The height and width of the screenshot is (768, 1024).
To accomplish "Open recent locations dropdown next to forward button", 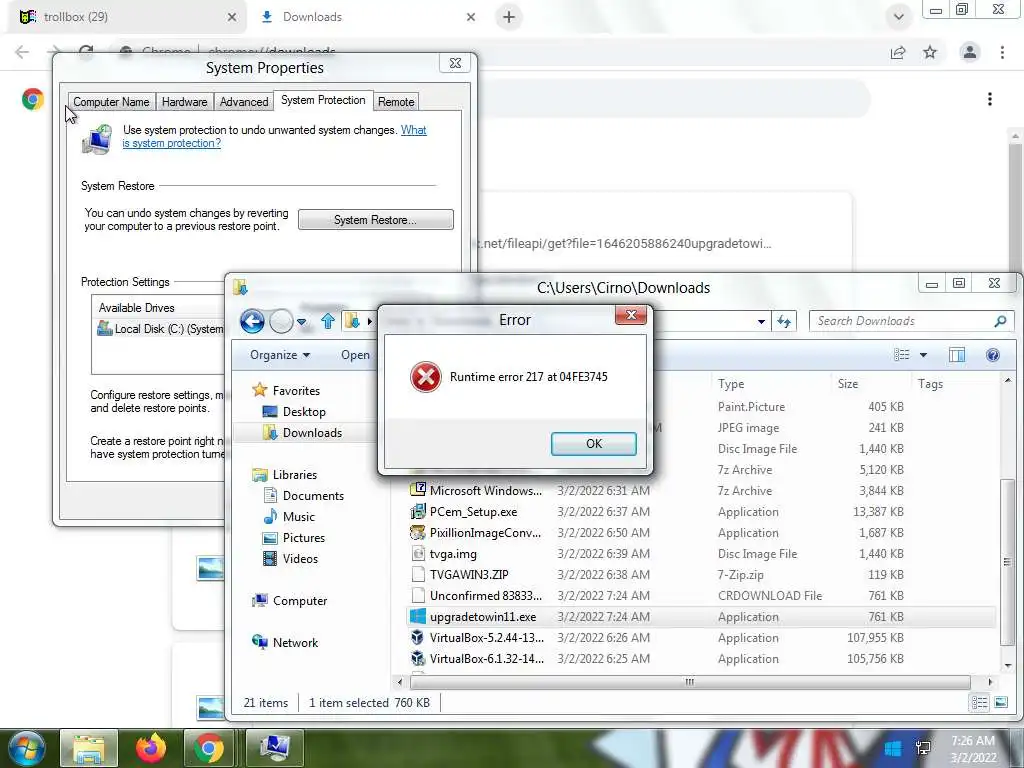I will (301, 321).
